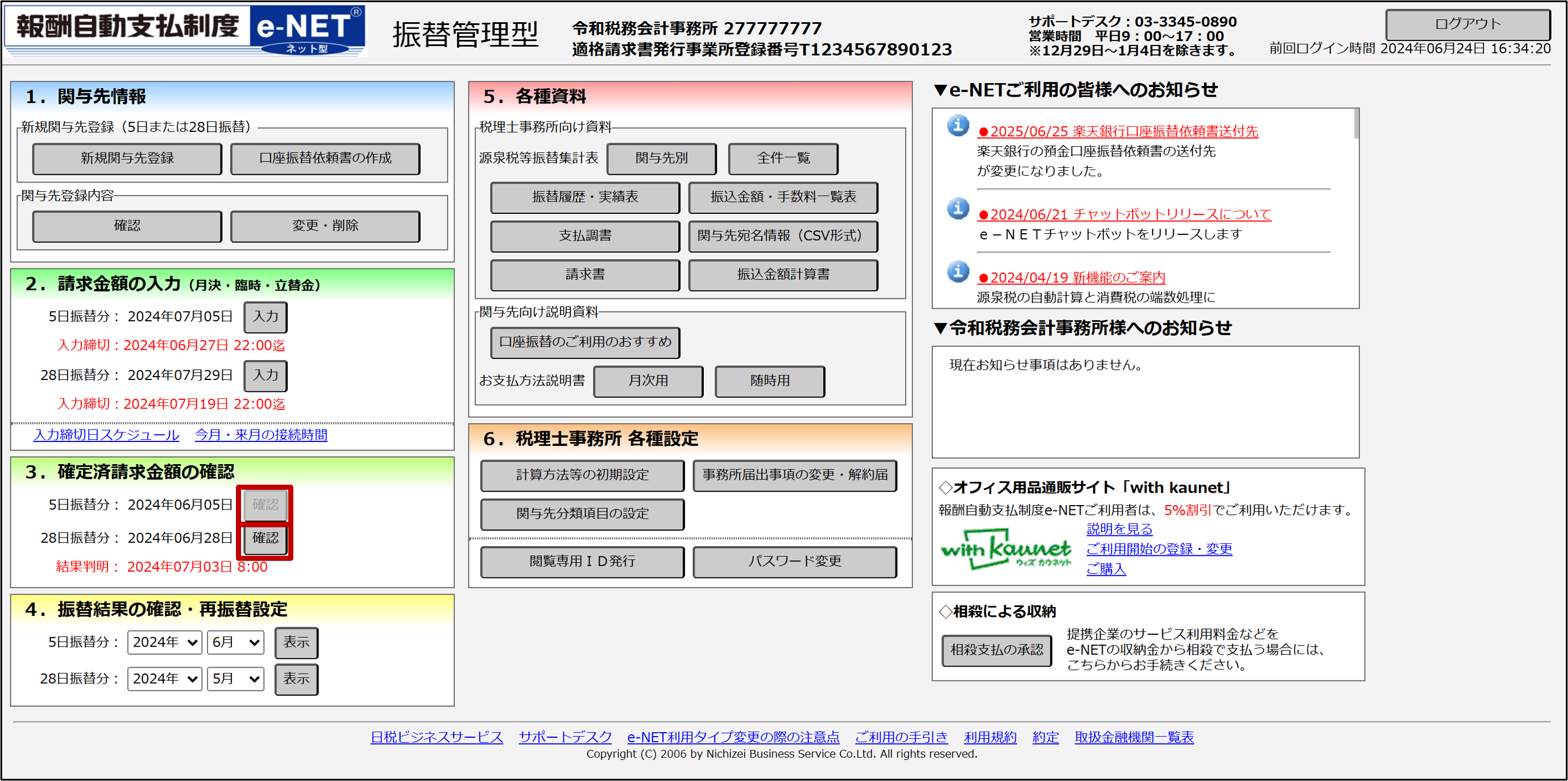Open year dropdown for 5日振替分 results
1568x781 pixels.
[164, 642]
